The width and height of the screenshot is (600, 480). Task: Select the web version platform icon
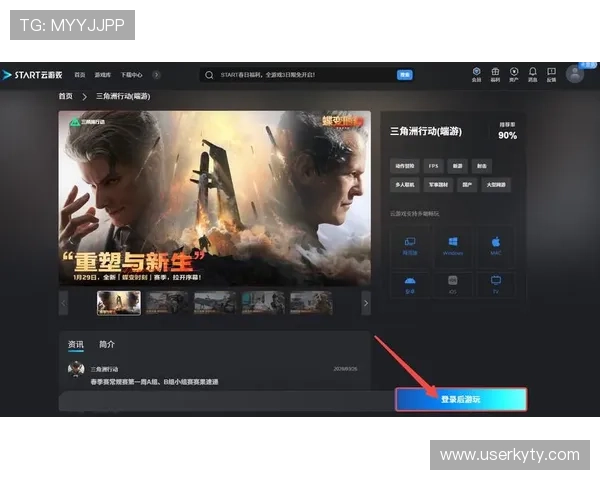(x=410, y=247)
